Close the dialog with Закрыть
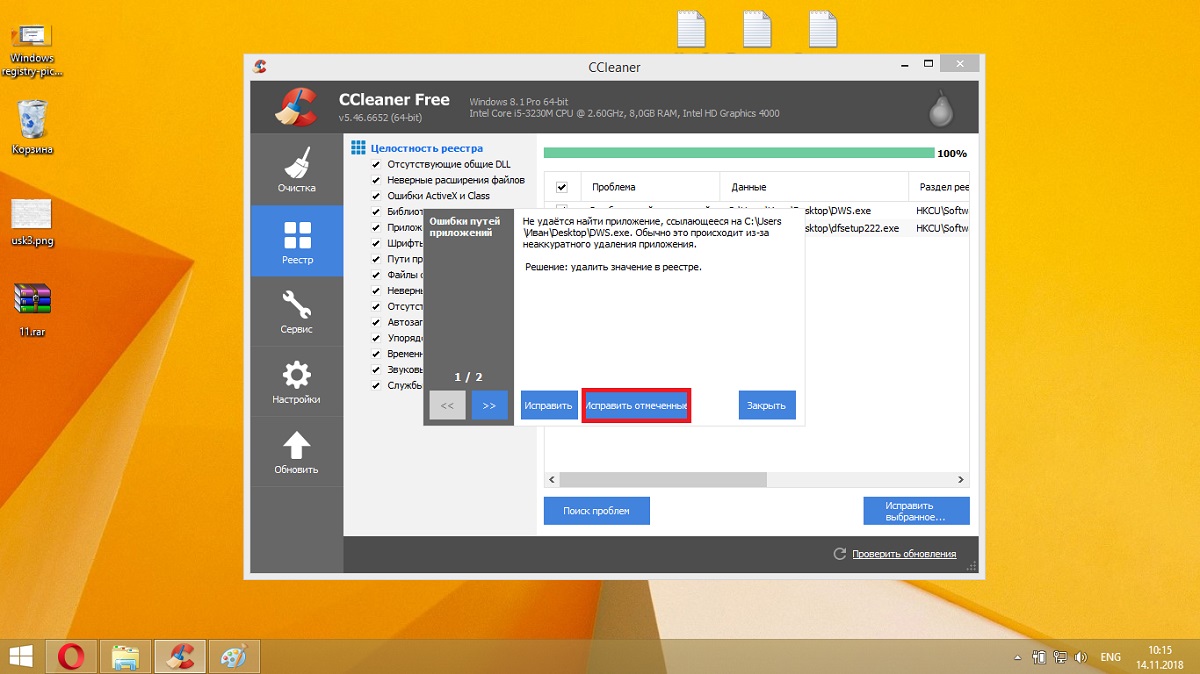1200x674 pixels. point(767,405)
